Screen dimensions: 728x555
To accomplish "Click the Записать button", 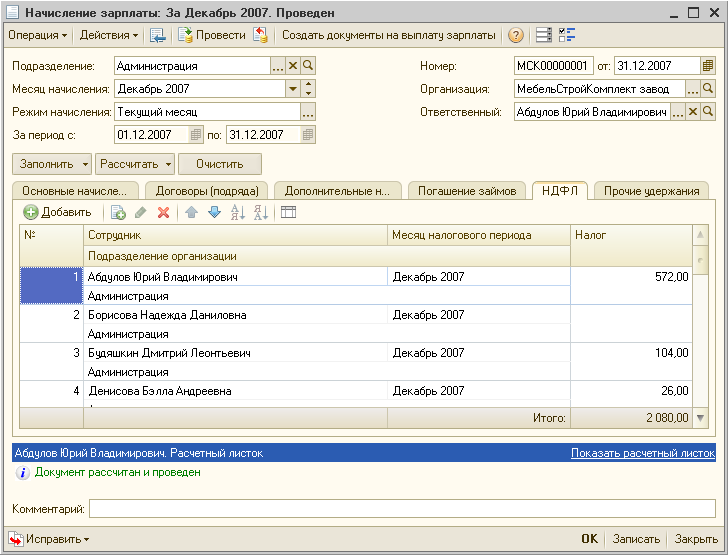I will (636, 539).
